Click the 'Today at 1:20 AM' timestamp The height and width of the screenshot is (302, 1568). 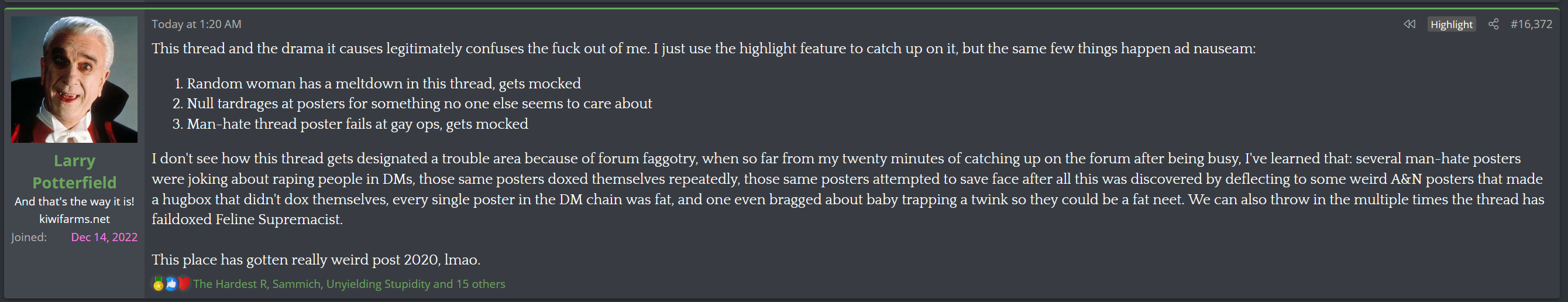pyautogui.click(x=196, y=25)
